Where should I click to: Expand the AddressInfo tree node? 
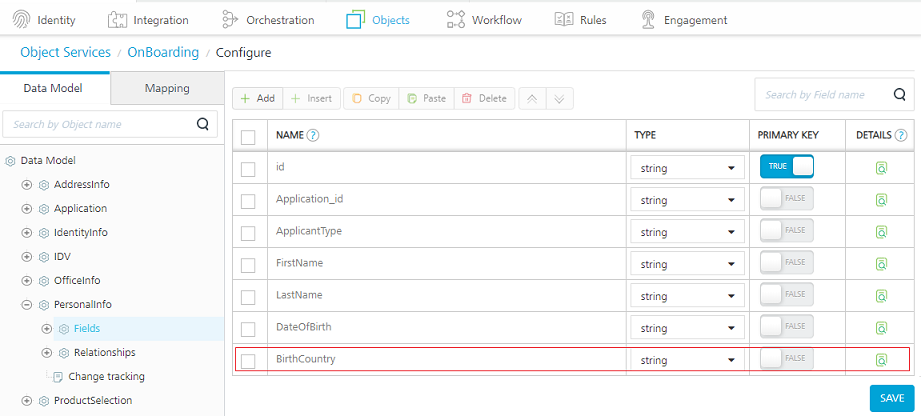click(27, 185)
